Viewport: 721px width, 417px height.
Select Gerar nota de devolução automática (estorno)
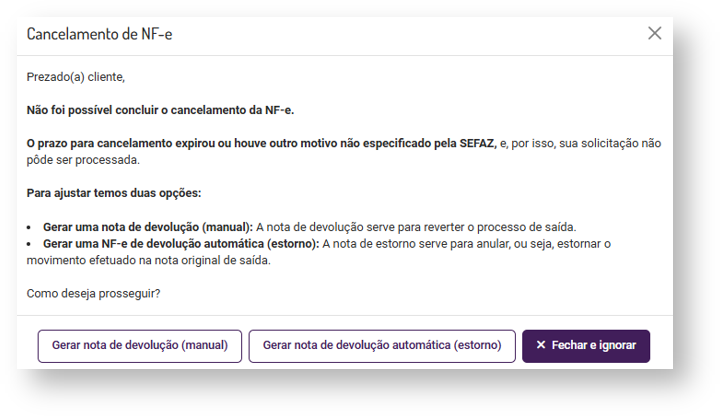pos(382,345)
